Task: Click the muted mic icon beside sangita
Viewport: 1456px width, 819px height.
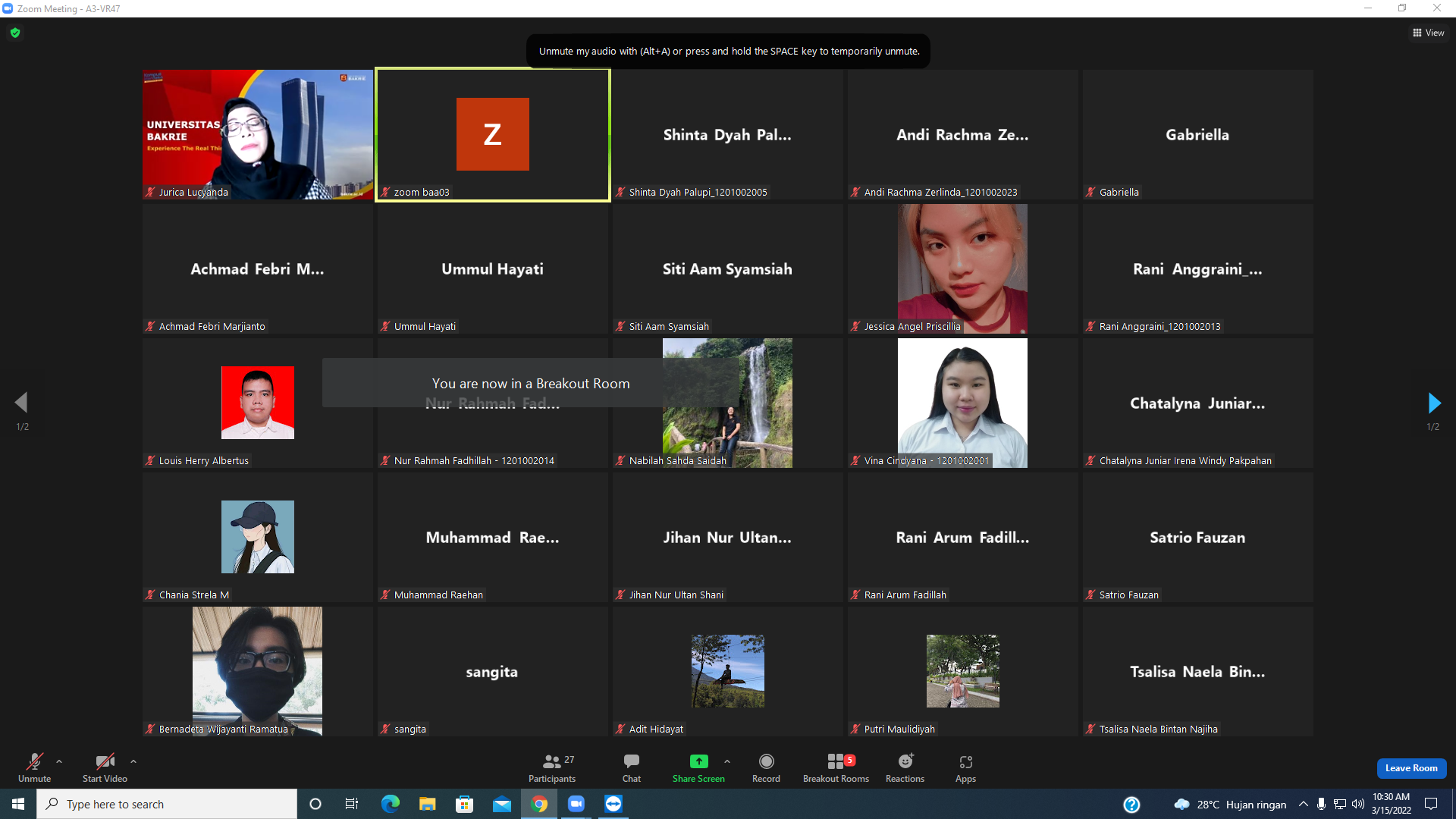Action: [x=385, y=730]
